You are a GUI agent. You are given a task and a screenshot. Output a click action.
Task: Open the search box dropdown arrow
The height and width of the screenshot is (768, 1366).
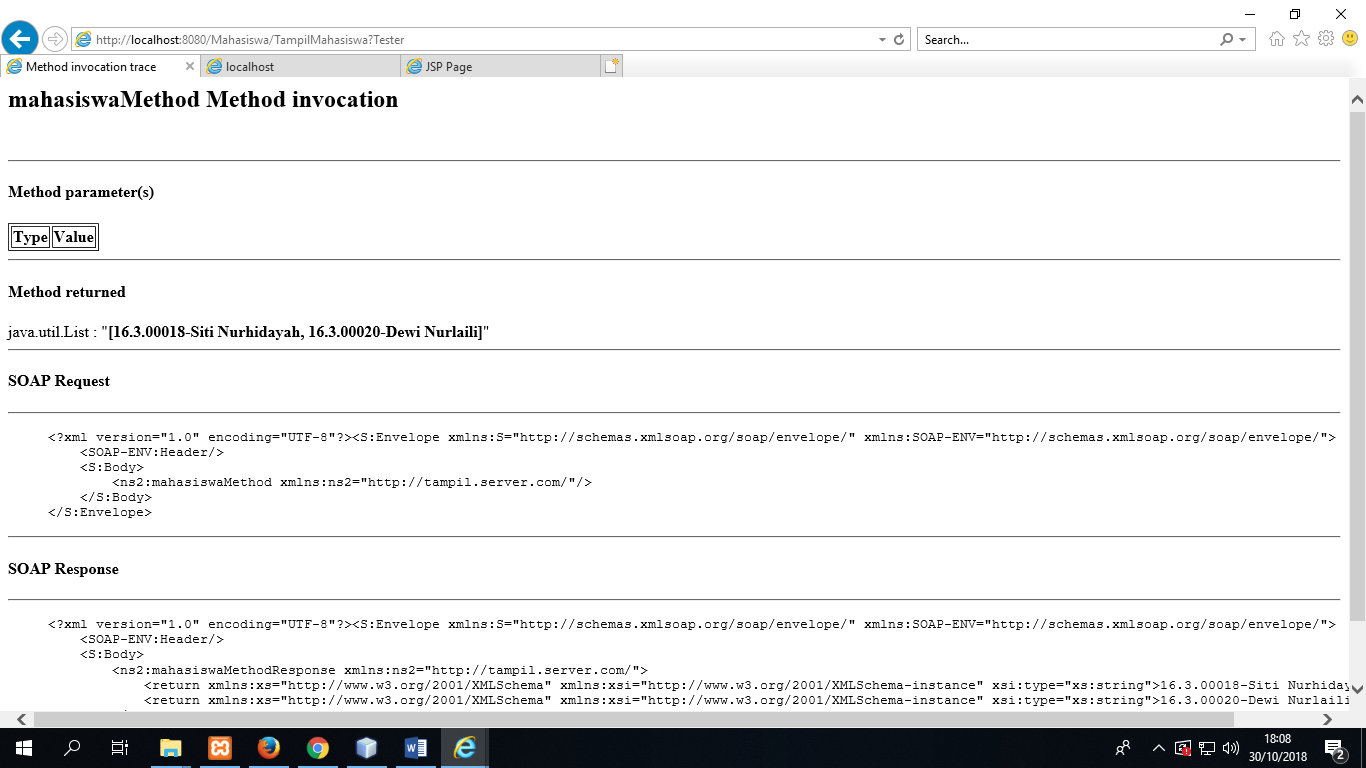pyautogui.click(x=1243, y=39)
